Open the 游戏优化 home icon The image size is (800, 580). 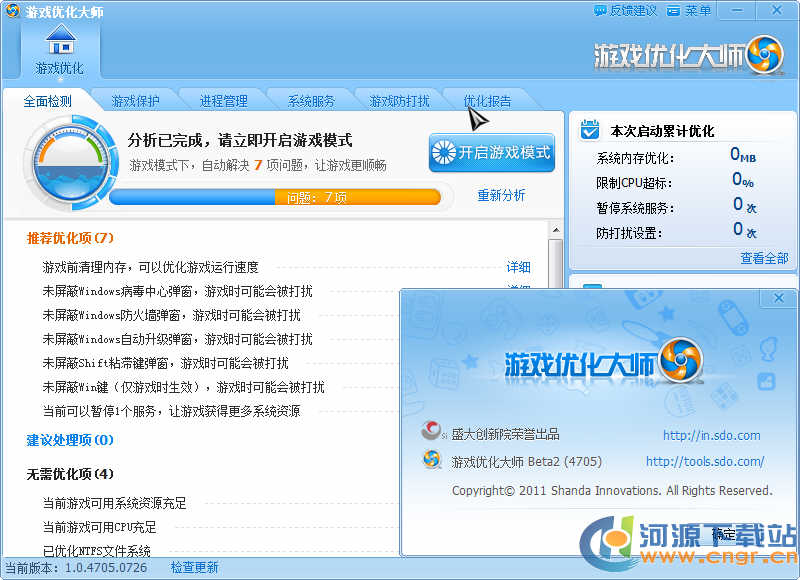point(60,51)
